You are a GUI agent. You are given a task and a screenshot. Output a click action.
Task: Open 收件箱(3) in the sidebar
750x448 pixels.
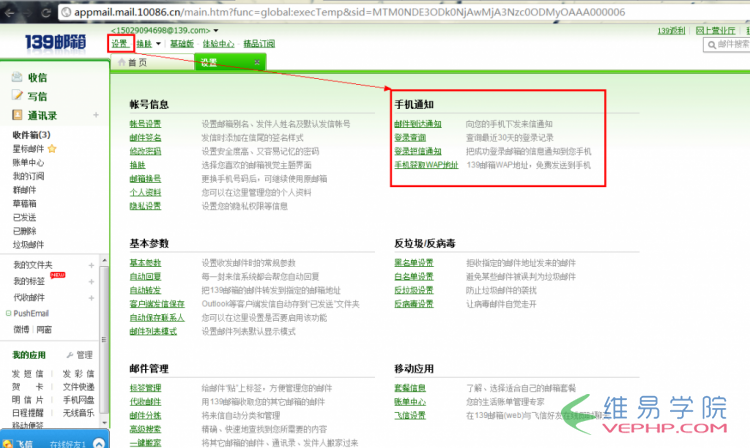click(x=31, y=135)
